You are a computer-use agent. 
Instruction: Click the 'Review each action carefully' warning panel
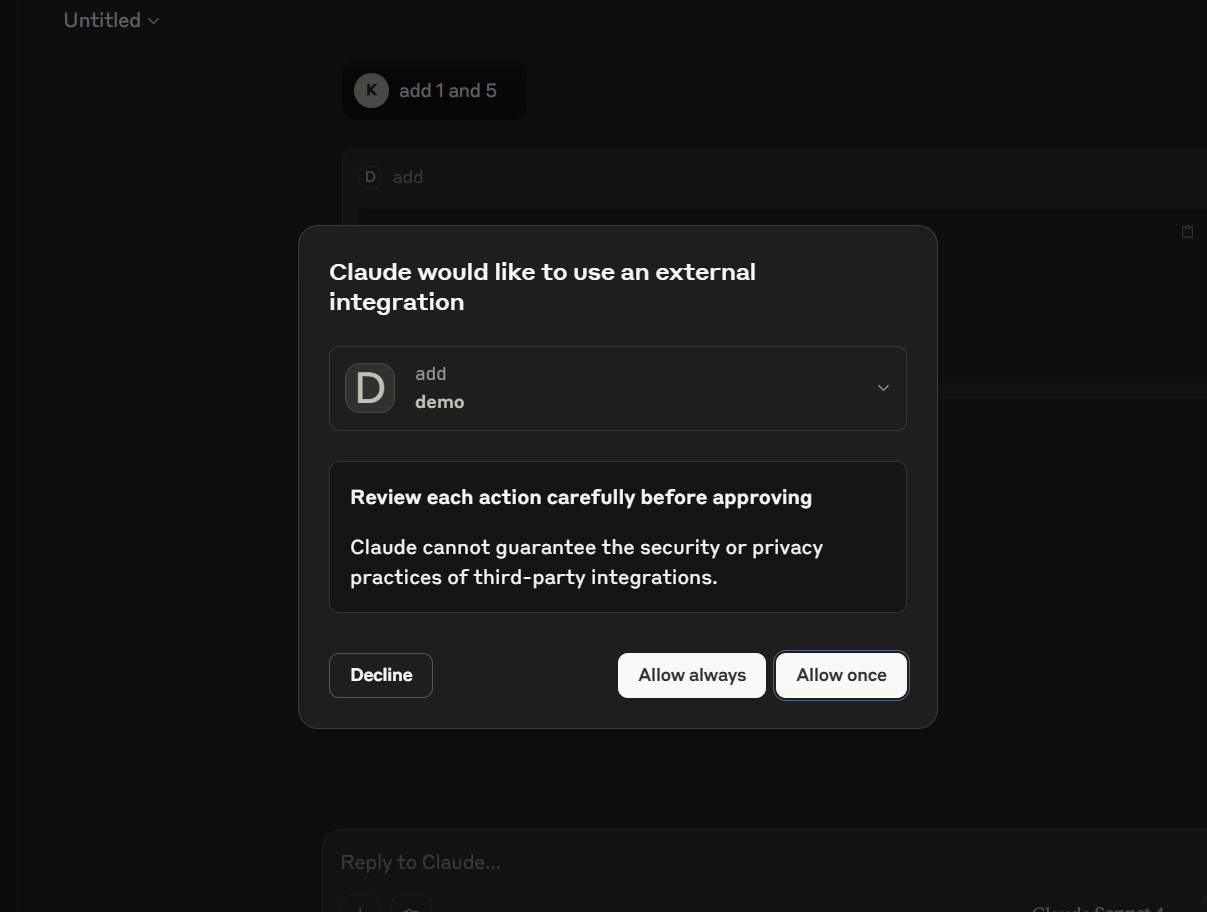[617, 537]
